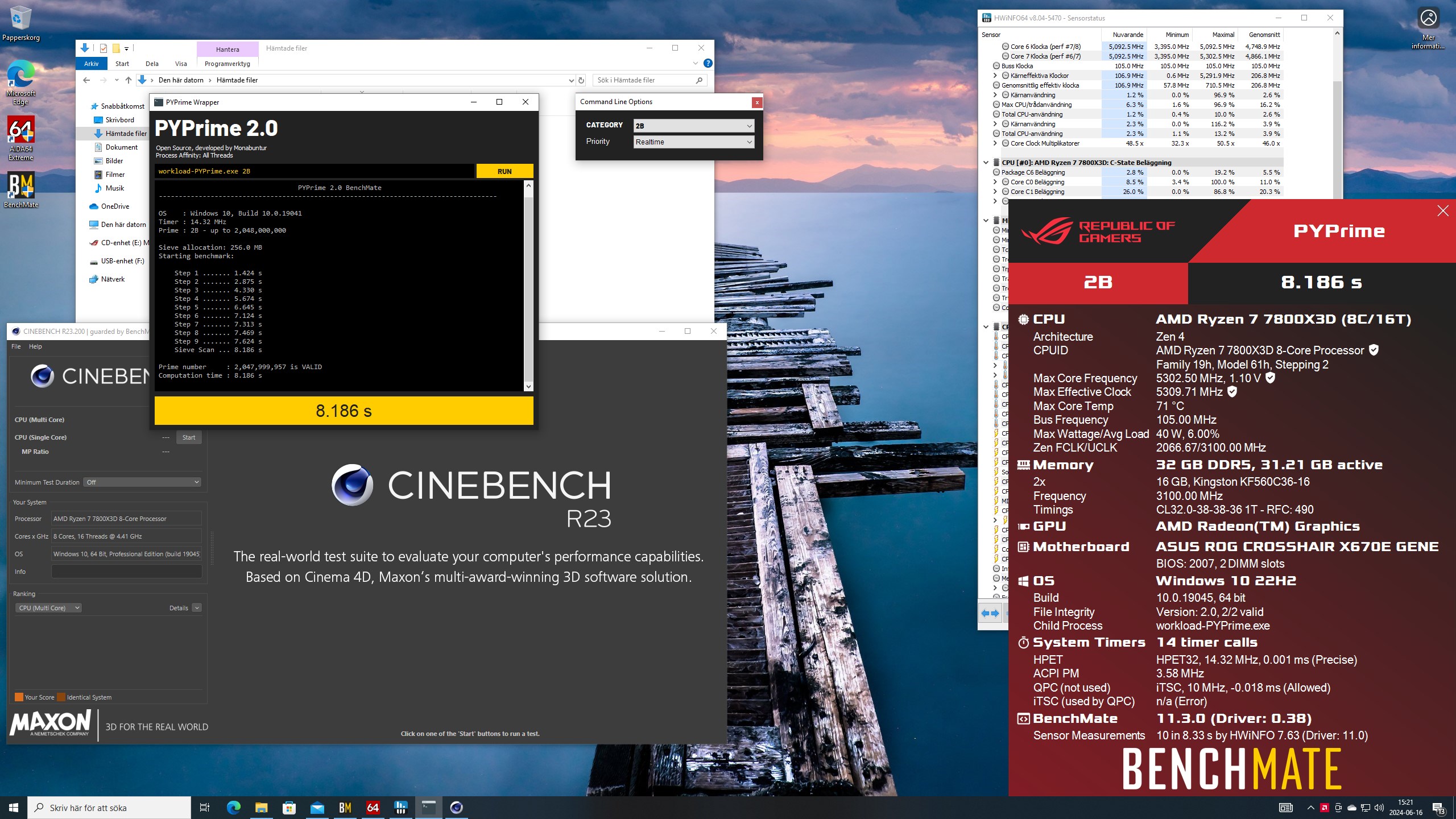Expand Core Clock Multiplikatorer row in HWiNFO
Viewport: 1456px width, 819px height.
pos(995,143)
